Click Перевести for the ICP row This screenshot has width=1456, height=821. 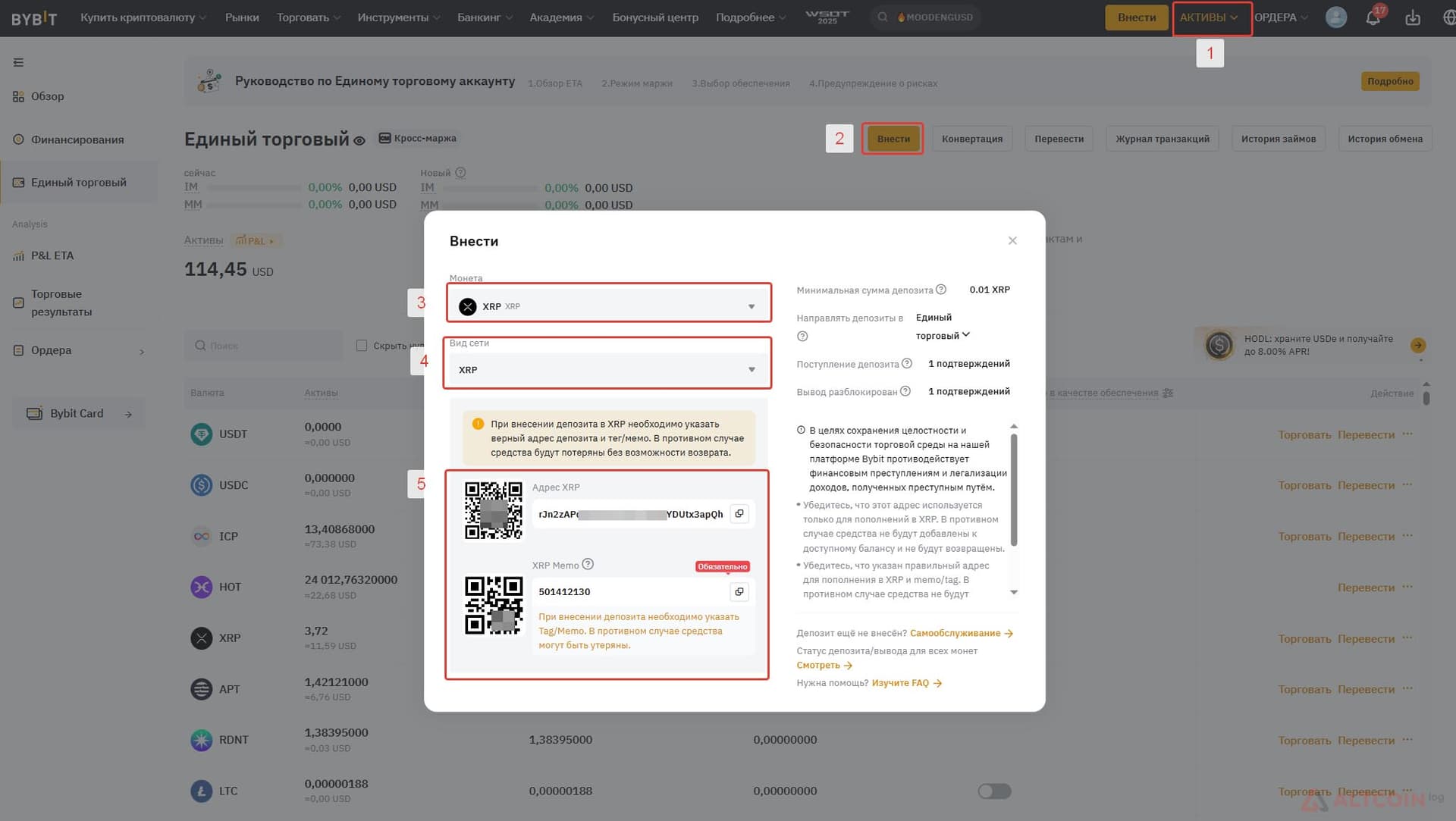(x=1366, y=536)
